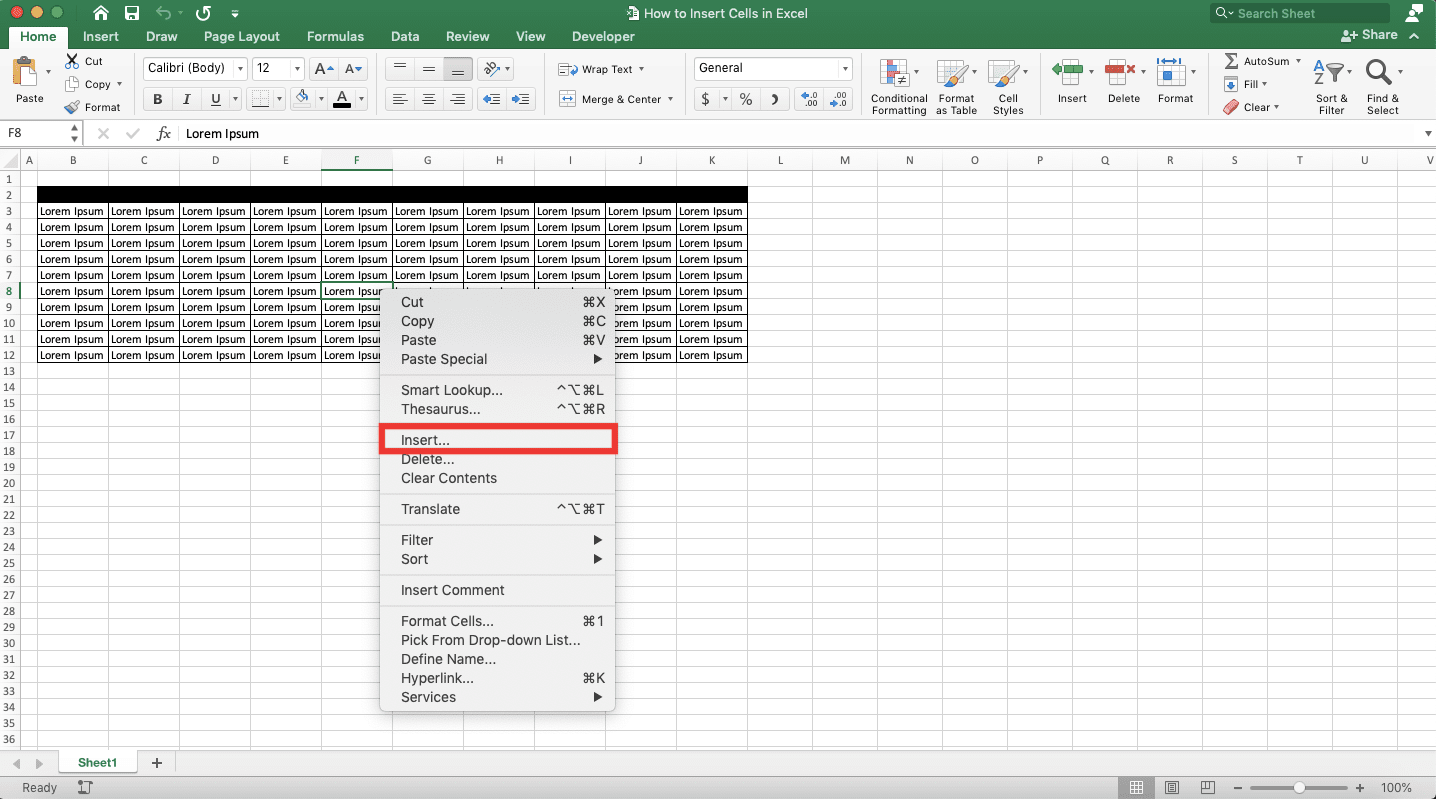Open the Calibri (Body) font name dropdown
This screenshot has height=799, width=1436.
coord(239,69)
